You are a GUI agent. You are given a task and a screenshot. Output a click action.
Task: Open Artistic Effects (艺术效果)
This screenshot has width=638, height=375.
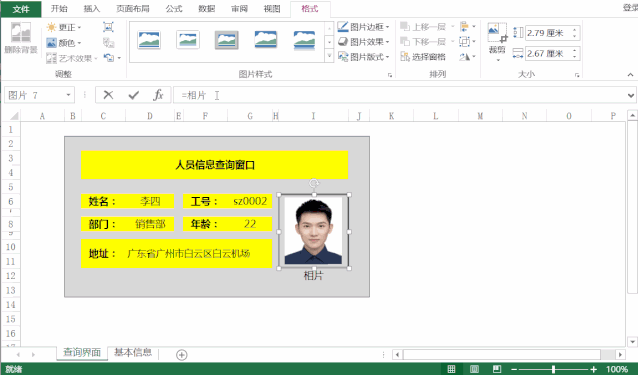(x=72, y=58)
